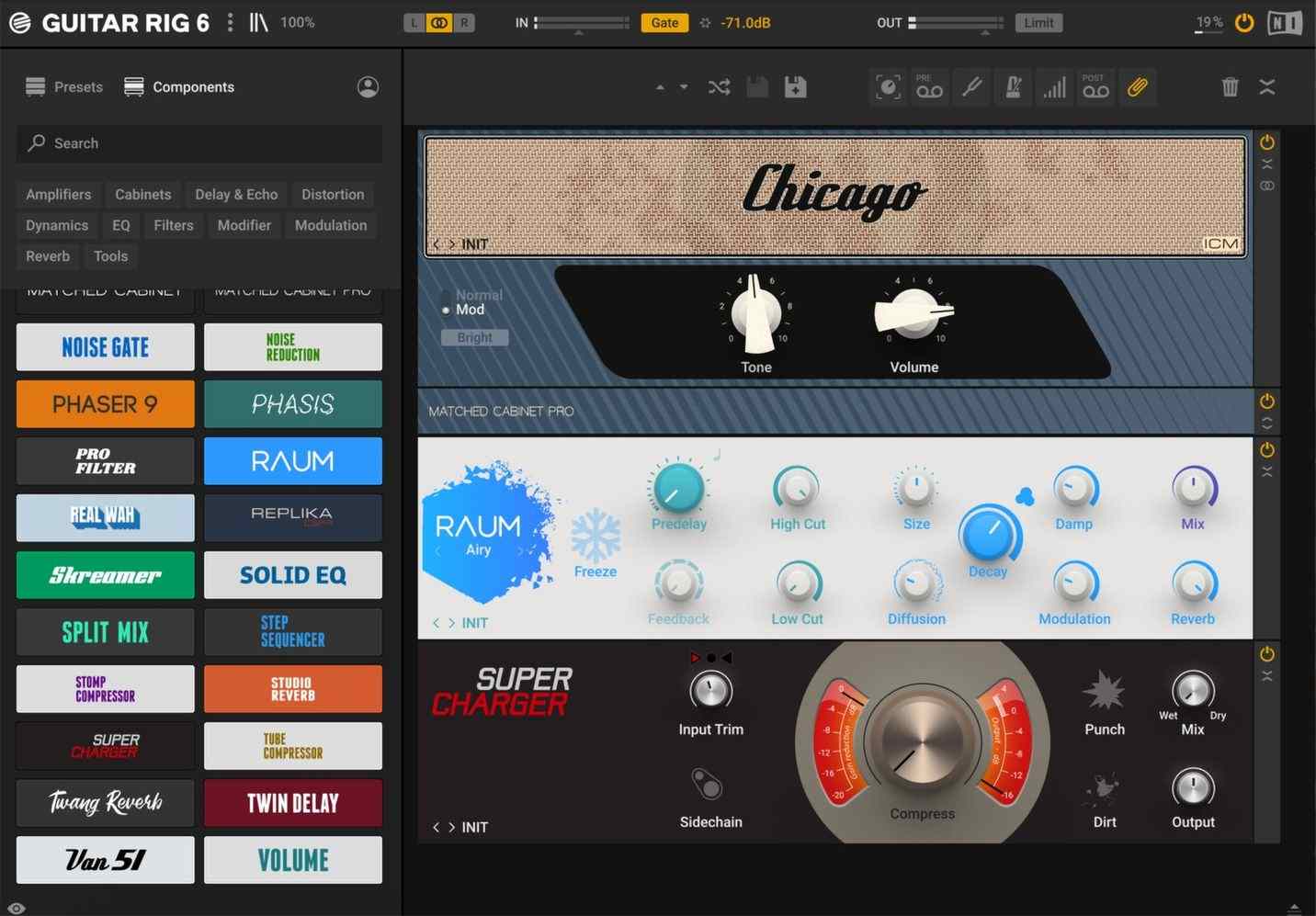Click the component Search field
Viewport: 1316px width, 916px height.
[199, 143]
